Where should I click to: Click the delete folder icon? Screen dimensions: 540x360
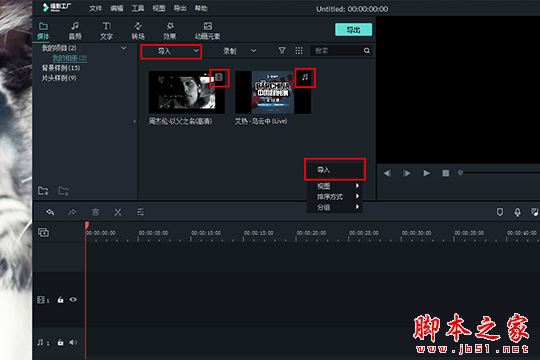coord(63,191)
